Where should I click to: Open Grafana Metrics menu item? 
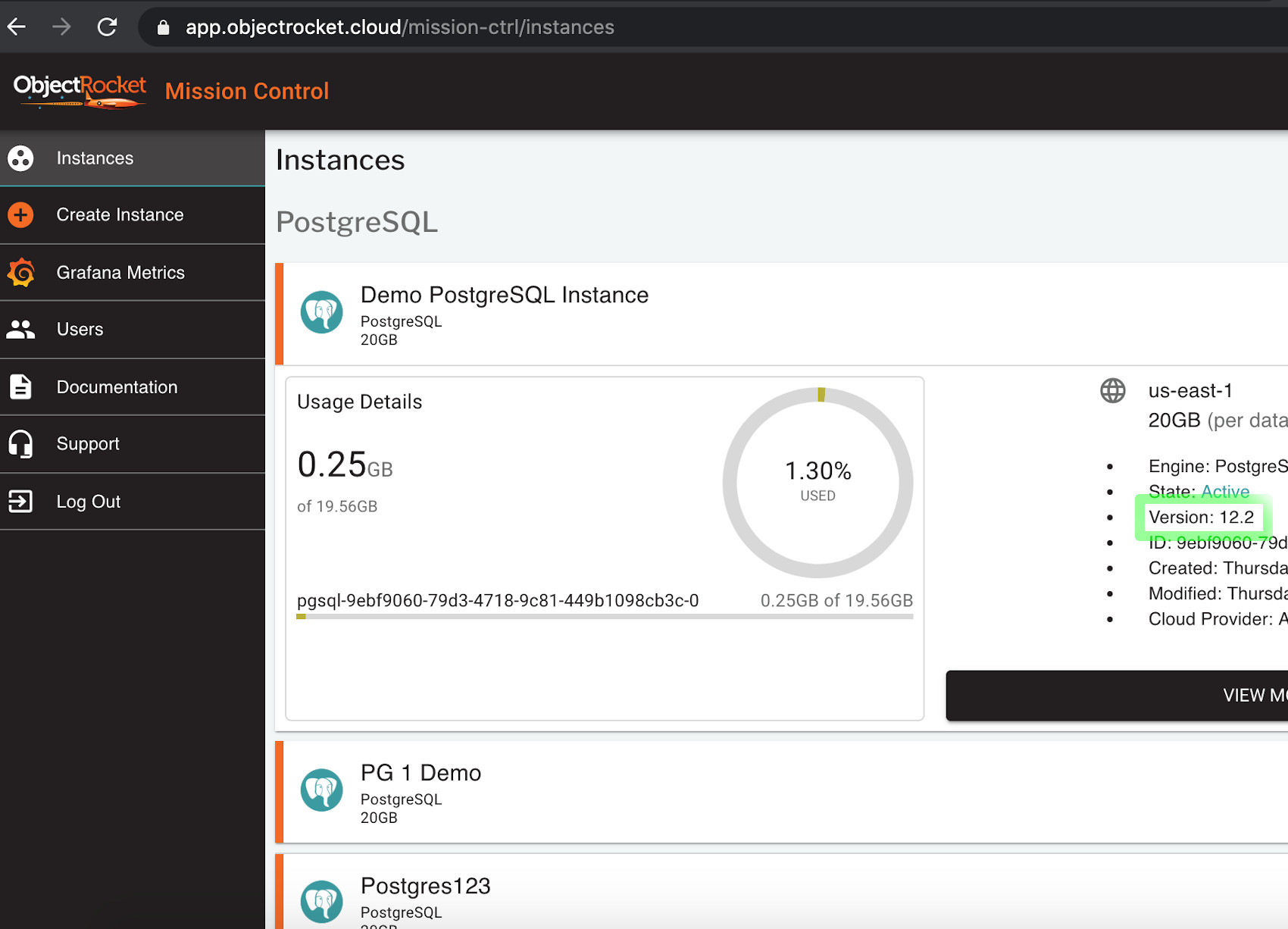pos(133,273)
